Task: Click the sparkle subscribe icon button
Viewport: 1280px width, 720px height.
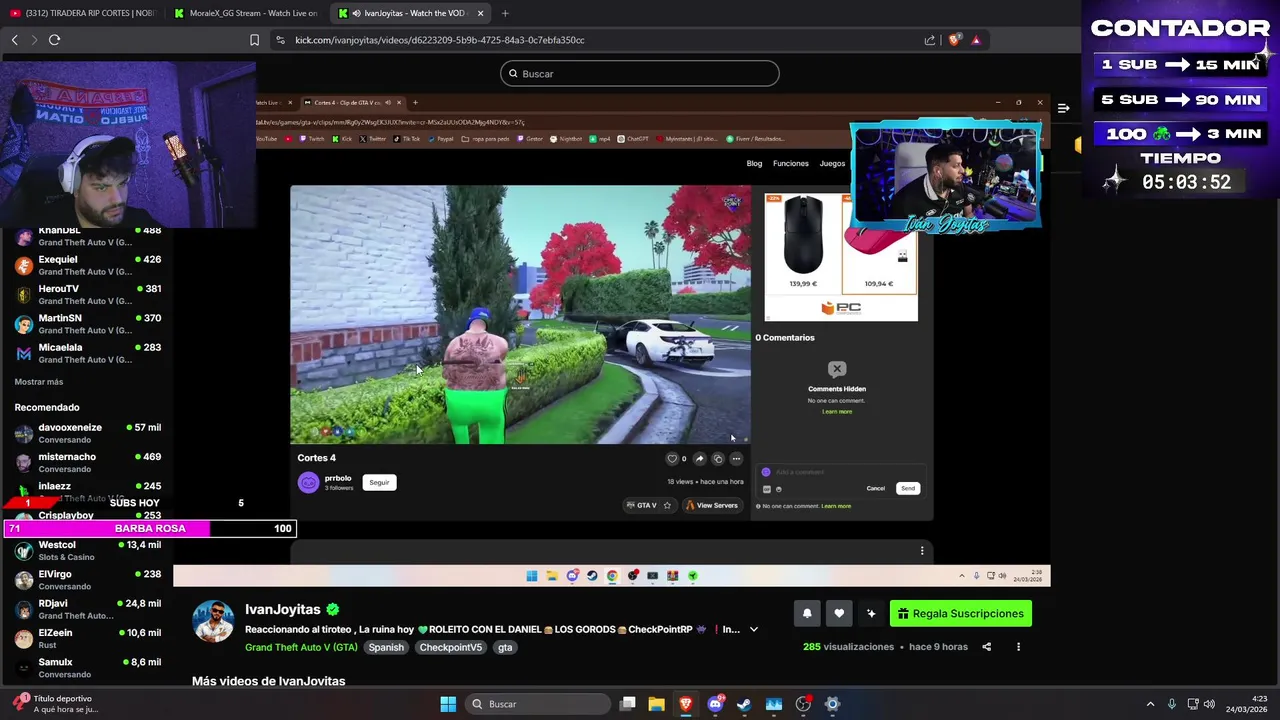Action: coord(871,613)
